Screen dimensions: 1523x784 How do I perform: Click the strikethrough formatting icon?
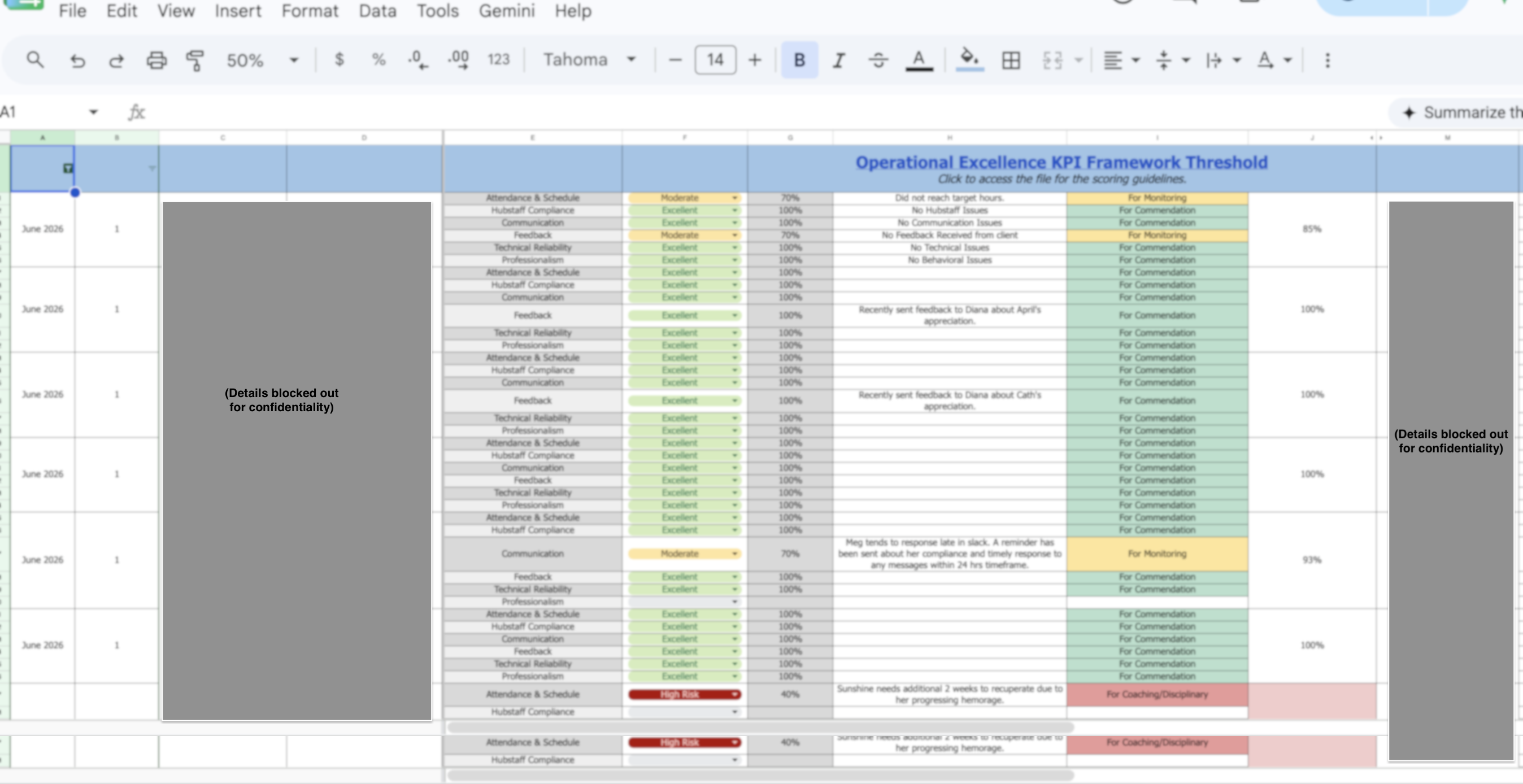(878, 60)
